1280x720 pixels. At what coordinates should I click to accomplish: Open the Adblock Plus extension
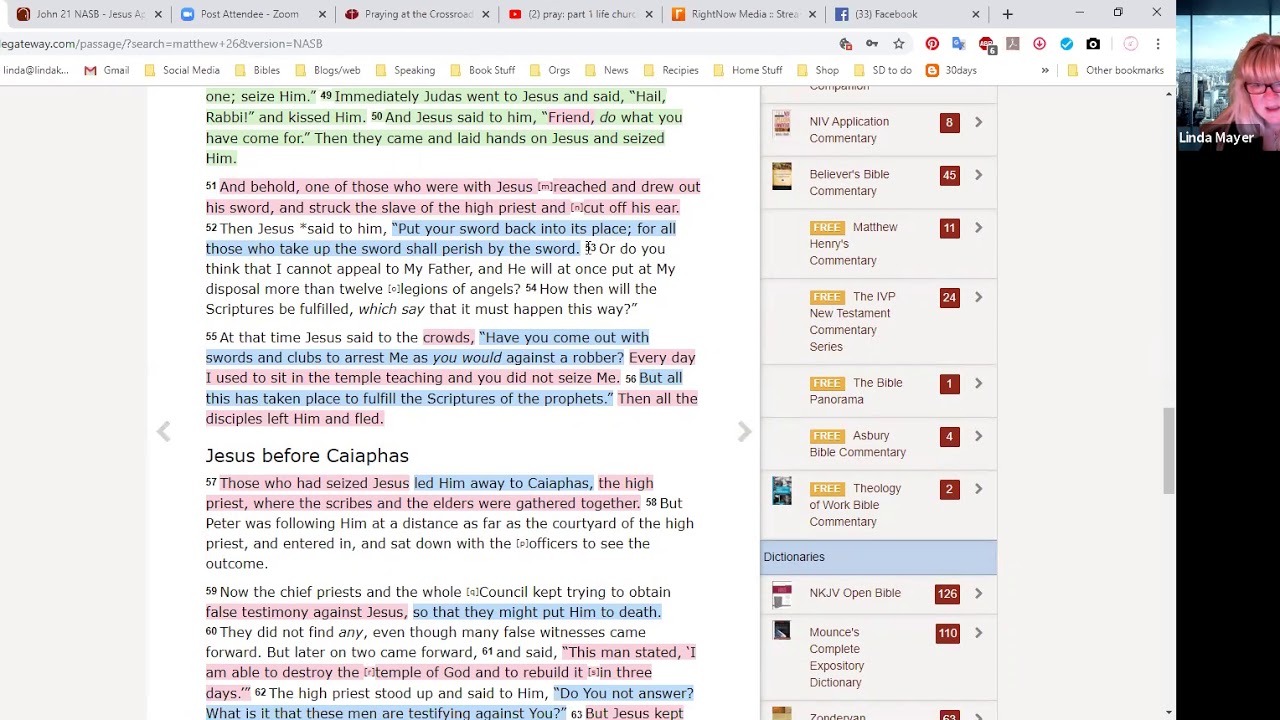[x=986, y=44]
